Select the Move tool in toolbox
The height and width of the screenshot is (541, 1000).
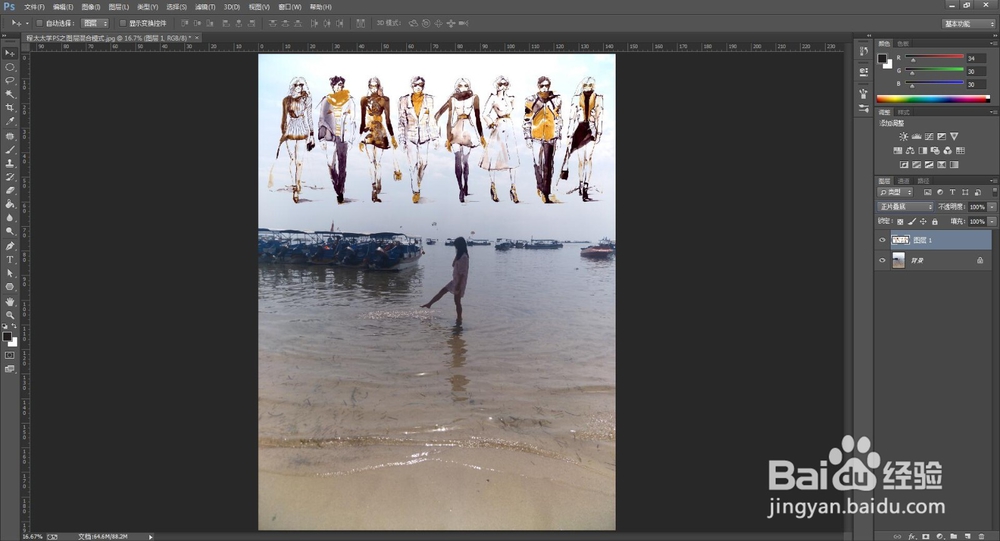(x=10, y=54)
